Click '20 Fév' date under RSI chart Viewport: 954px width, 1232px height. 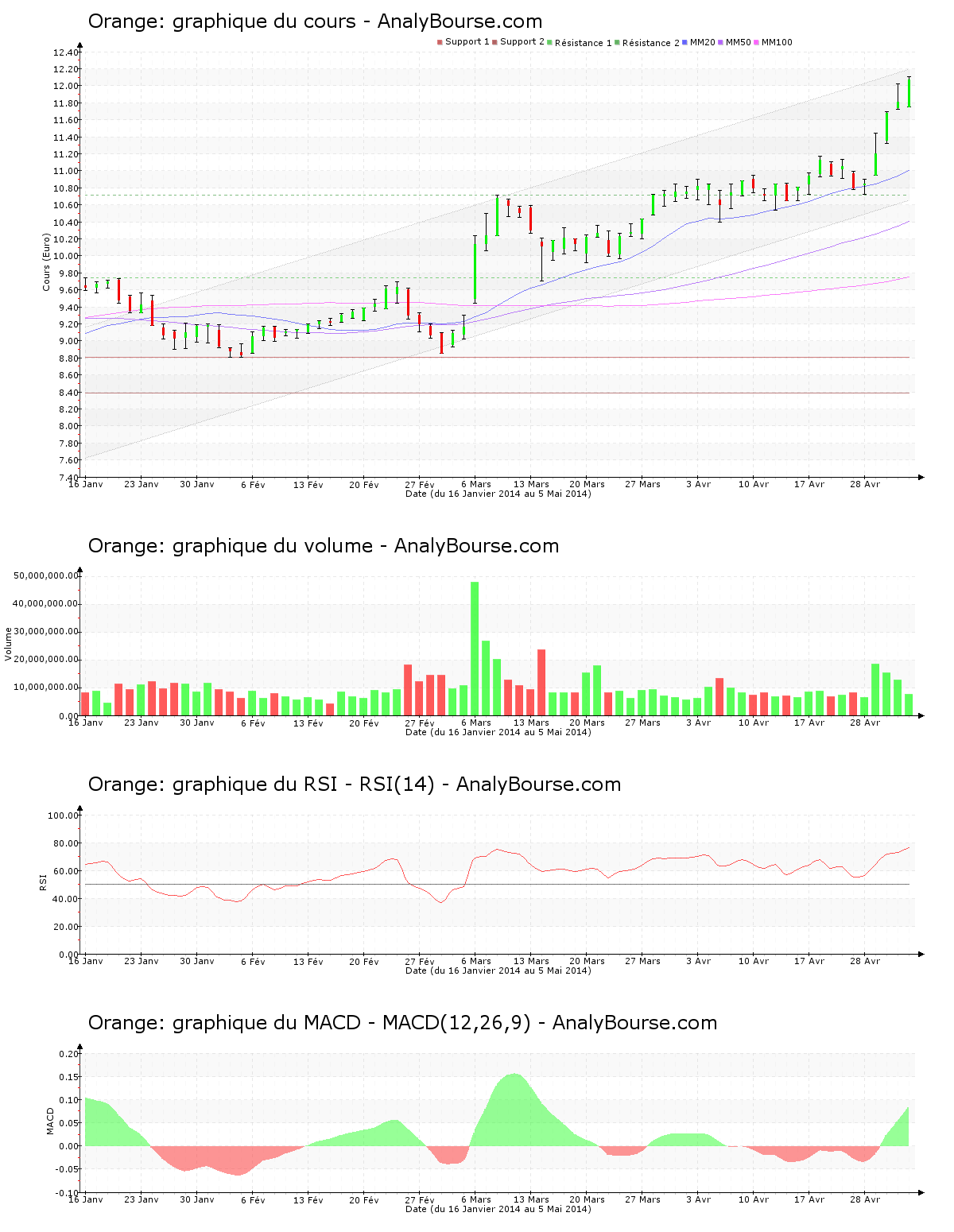click(364, 961)
